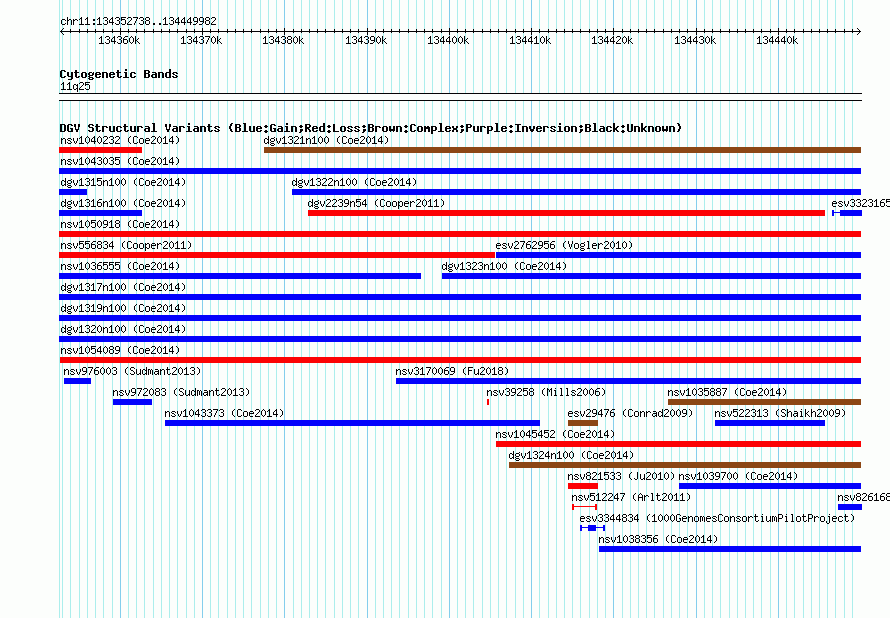Click the nsv1043035 (Coe2014) variant label
This screenshot has height=618, width=890.
(120, 161)
